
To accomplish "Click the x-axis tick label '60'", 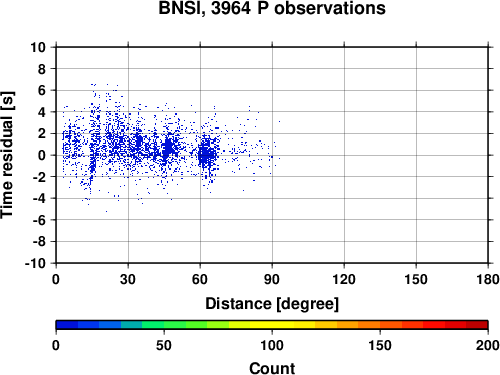I will pyautogui.click(x=200, y=279).
